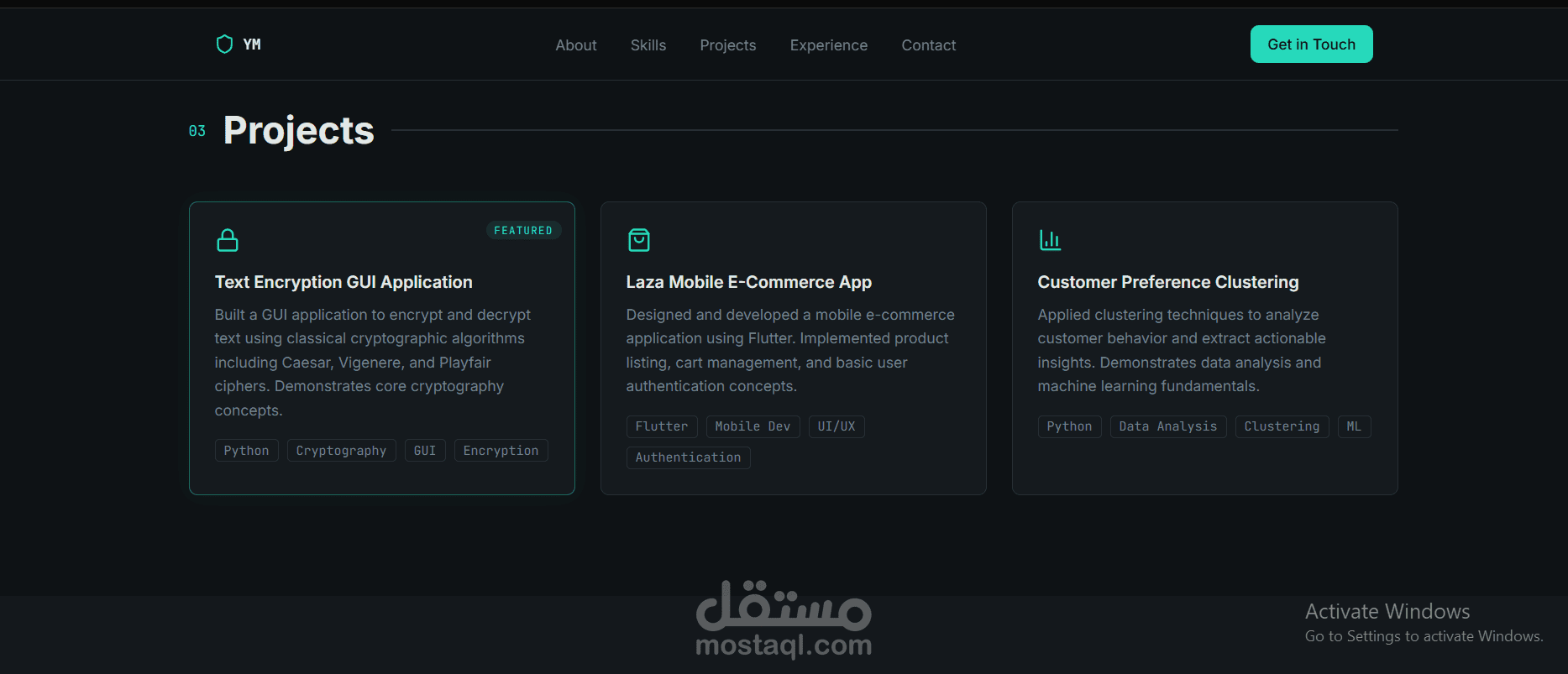
Task: Click the Text Encryption card description text
Action: [373, 363]
